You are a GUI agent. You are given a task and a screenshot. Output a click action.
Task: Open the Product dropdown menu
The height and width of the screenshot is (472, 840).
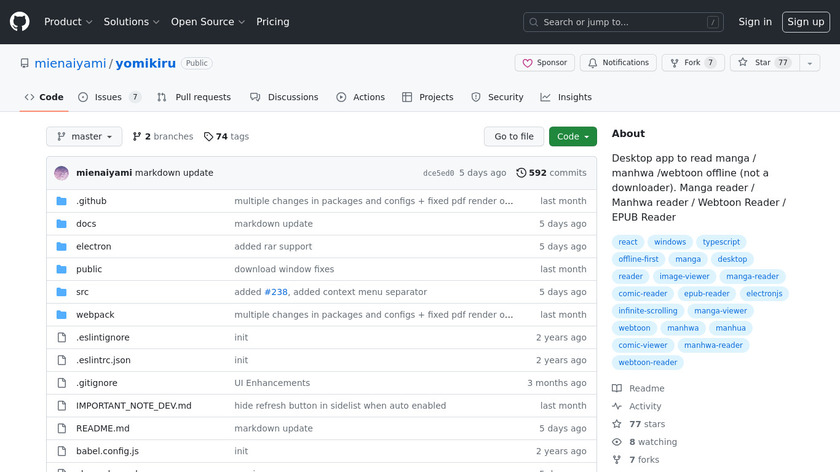pyautogui.click(x=68, y=22)
